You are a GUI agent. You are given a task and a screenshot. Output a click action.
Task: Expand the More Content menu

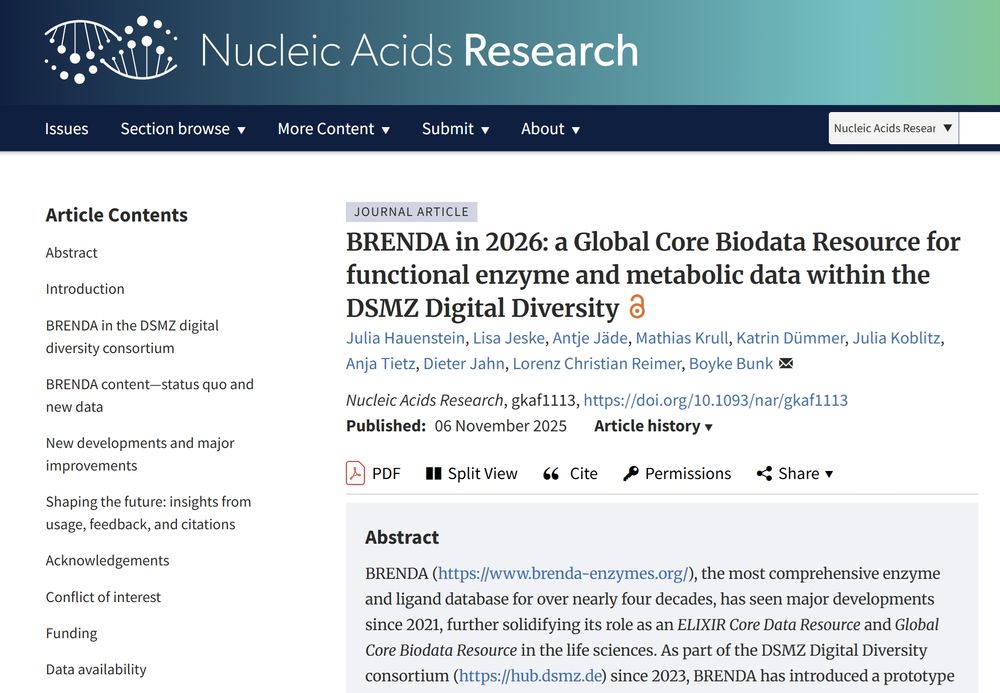[334, 129]
